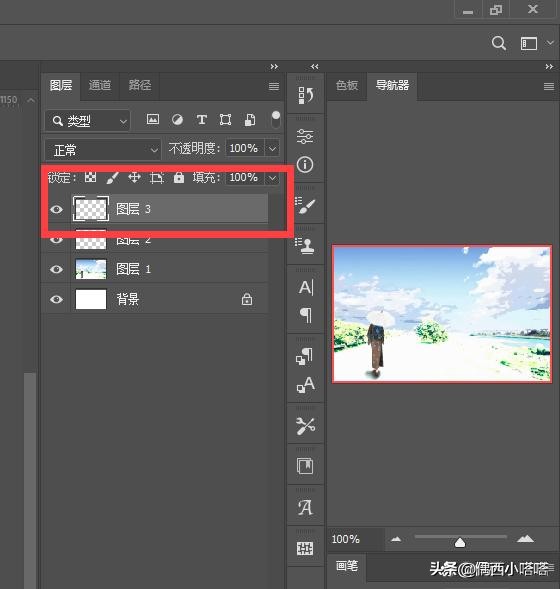Select the 图层 1 layer name
Screen dimensions: 560x589
click(x=133, y=269)
